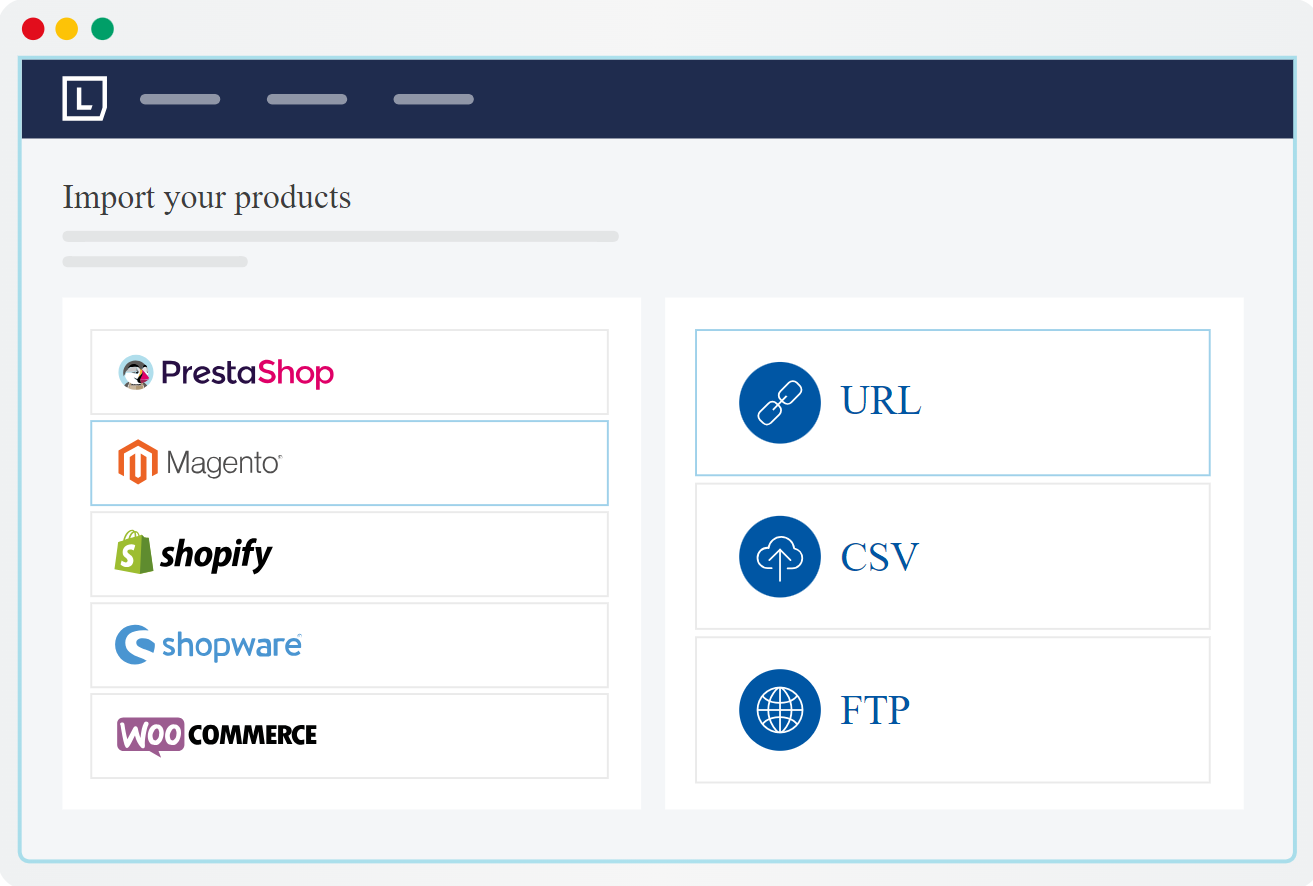Click the 'Import your products' heading
The width and height of the screenshot is (1313, 886).
pos(207,198)
